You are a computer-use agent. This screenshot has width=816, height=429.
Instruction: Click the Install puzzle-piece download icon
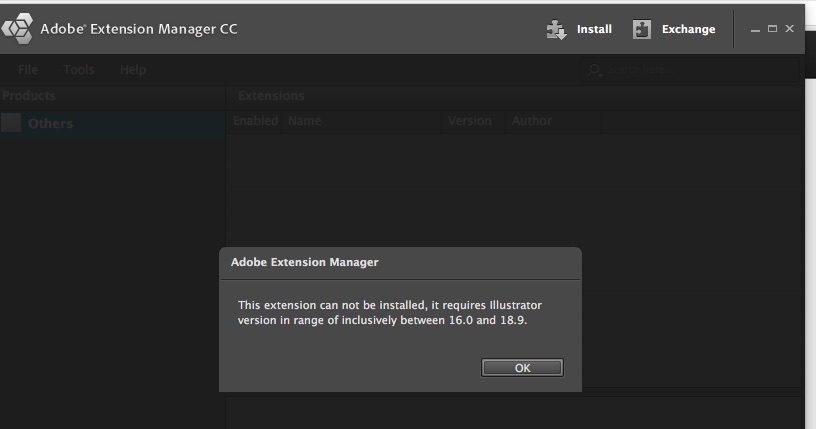[x=556, y=30]
